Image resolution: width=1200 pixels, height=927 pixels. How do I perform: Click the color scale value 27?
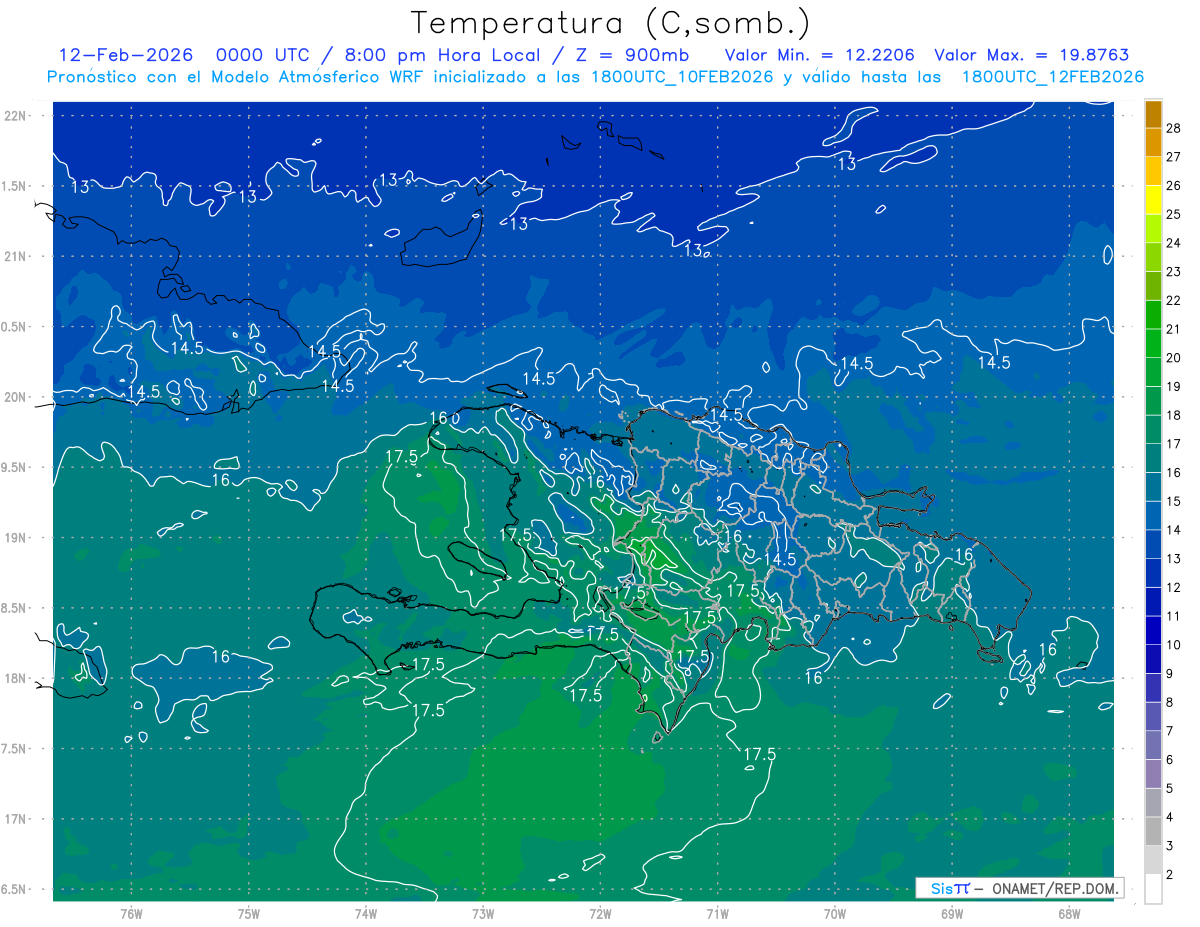coord(1174,157)
